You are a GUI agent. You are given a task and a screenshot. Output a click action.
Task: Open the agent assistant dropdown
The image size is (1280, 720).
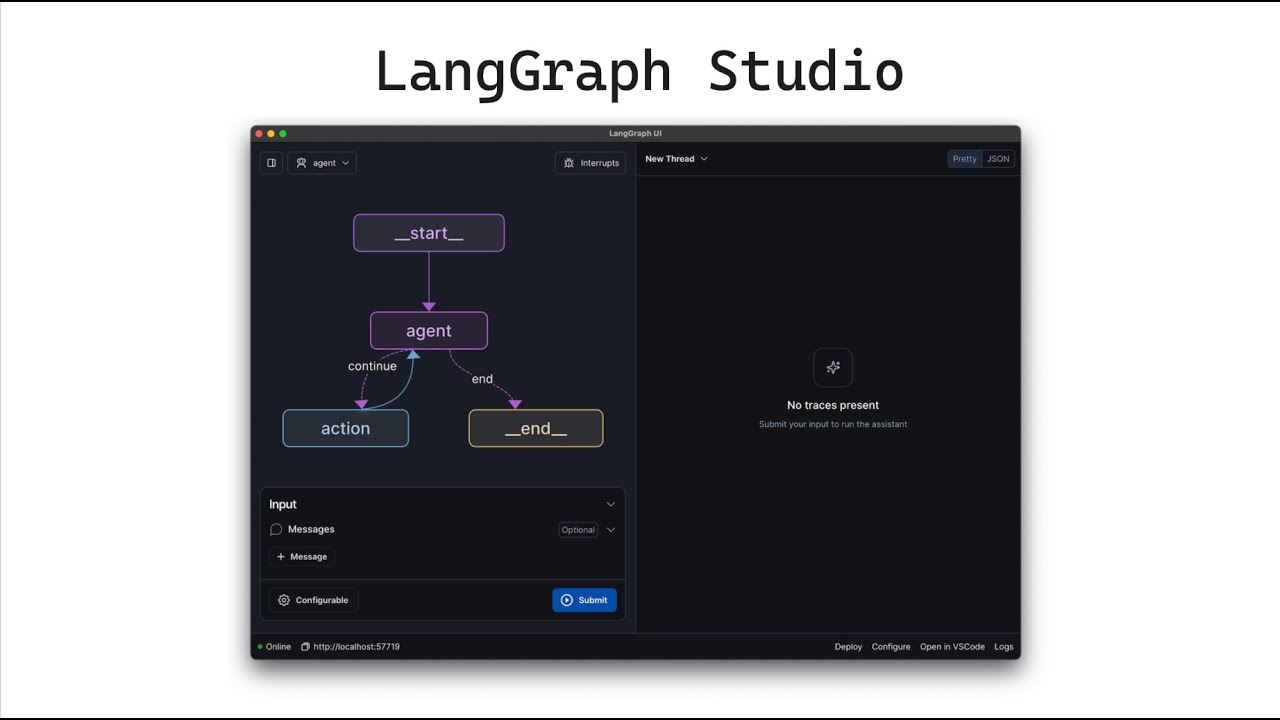click(x=323, y=163)
